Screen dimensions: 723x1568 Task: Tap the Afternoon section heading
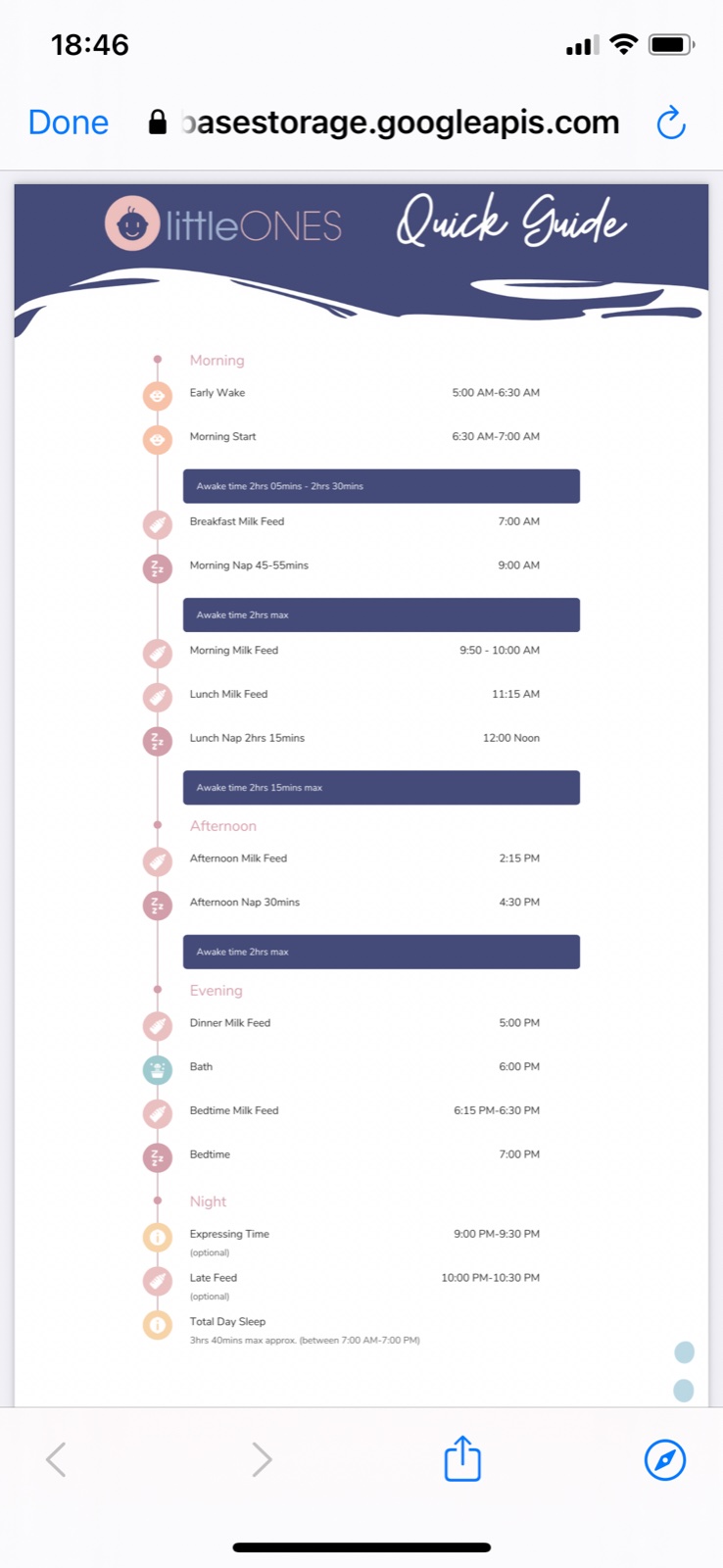223,826
